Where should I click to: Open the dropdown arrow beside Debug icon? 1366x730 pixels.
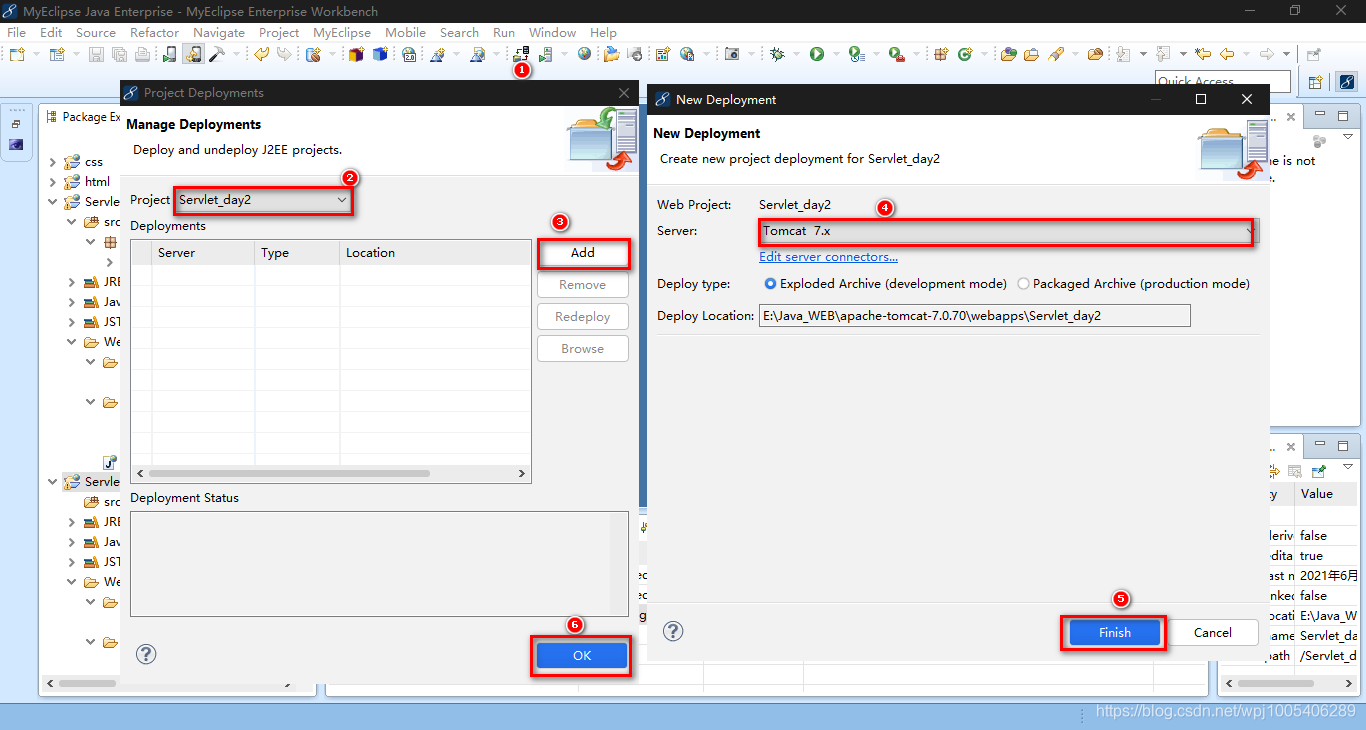coord(796,54)
